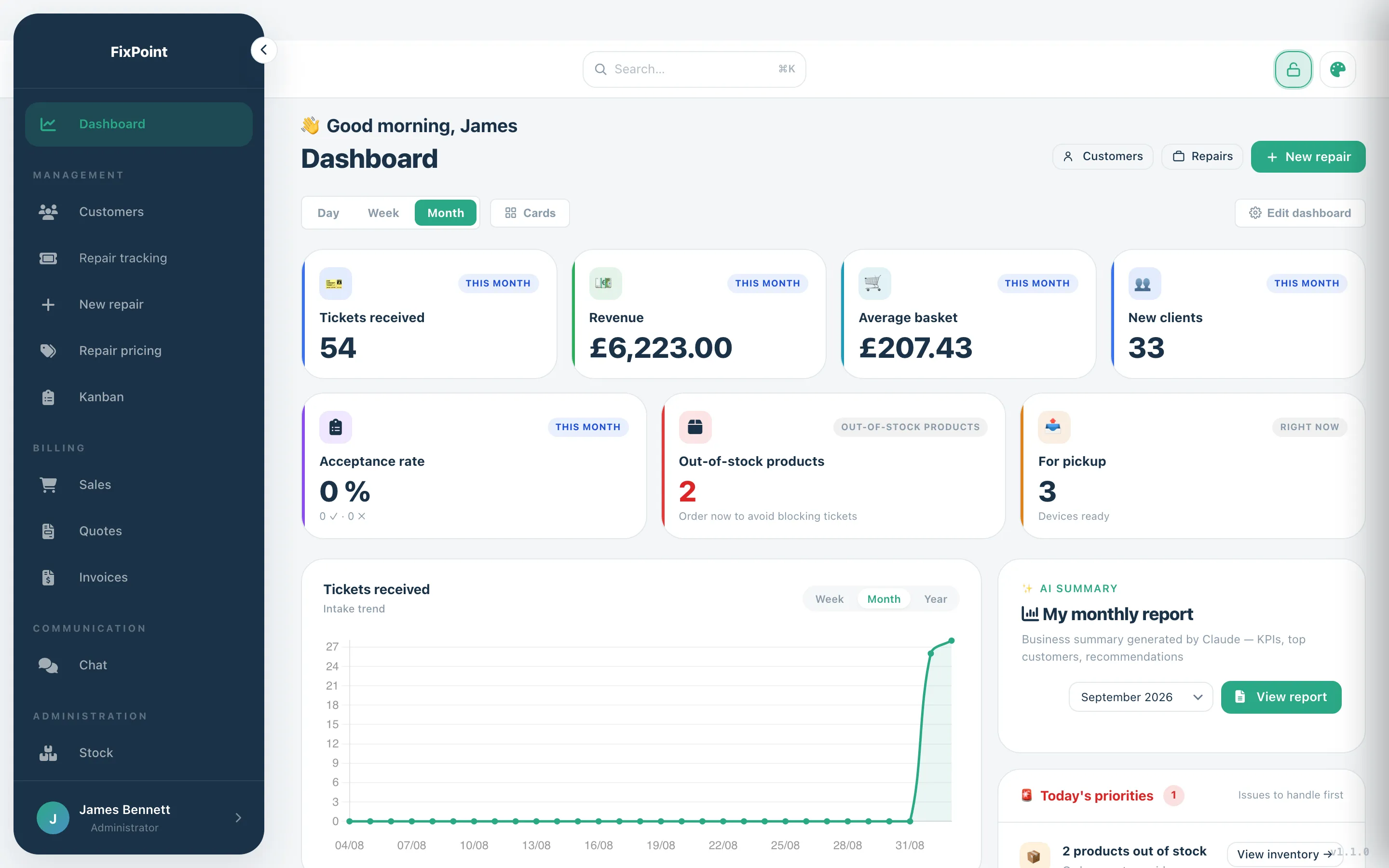Click the lock icon in top bar

tap(1293, 69)
